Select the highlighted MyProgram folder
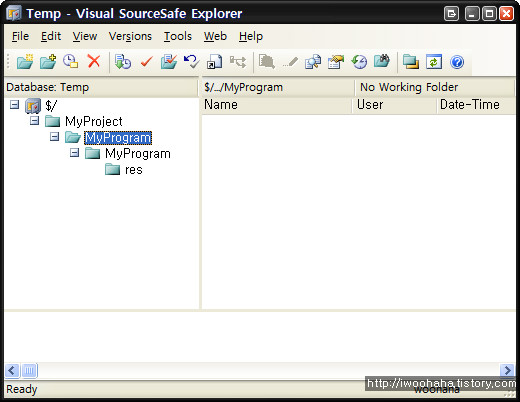520x402 pixels. click(118, 138)
